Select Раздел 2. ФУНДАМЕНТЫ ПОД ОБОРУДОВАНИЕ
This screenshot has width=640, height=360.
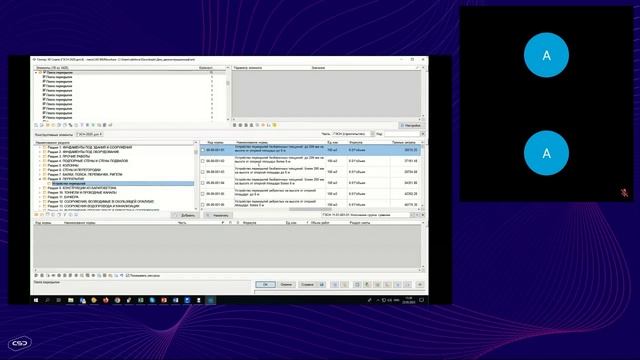[x=83, y=152]
